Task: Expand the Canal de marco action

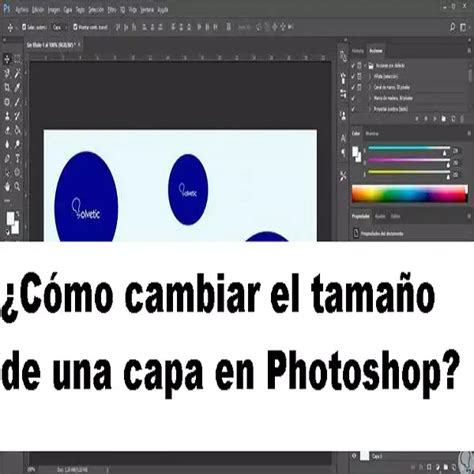Action: click(x=370, y=87)
